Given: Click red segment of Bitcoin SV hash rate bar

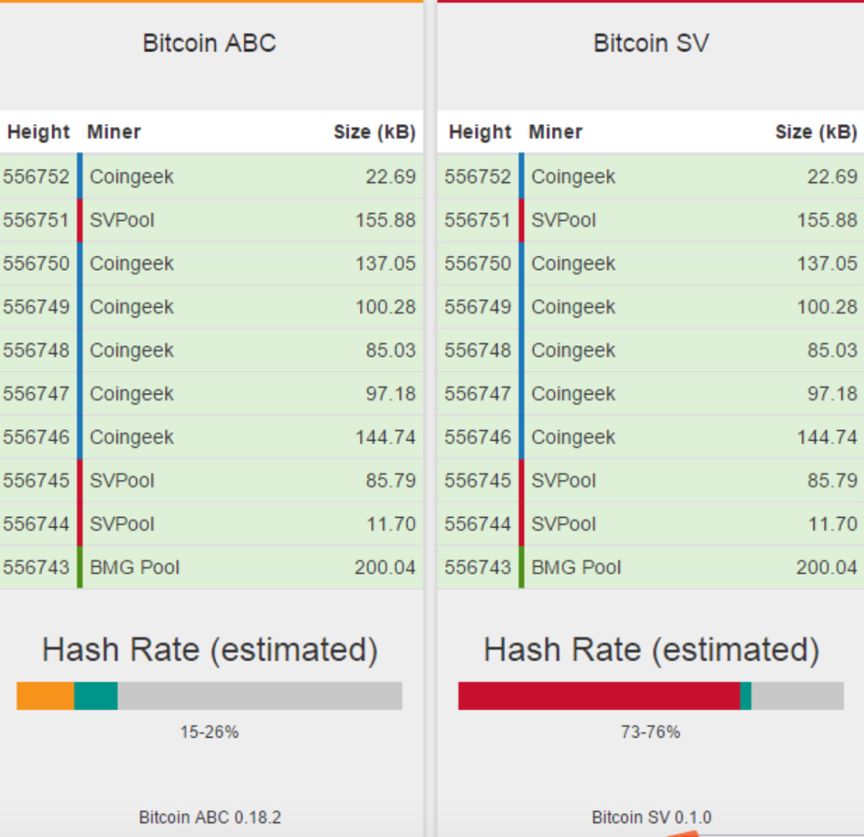Looking at the screenshot, I should [598, 696].
